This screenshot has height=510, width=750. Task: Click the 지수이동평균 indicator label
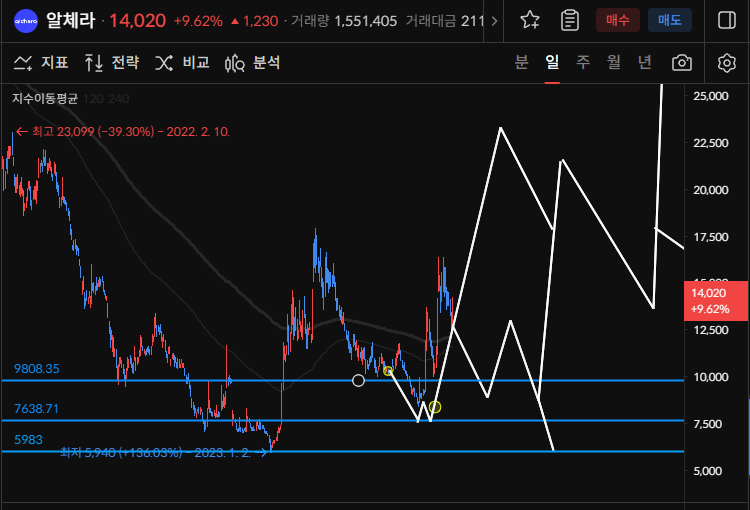(x=45, y=99)
